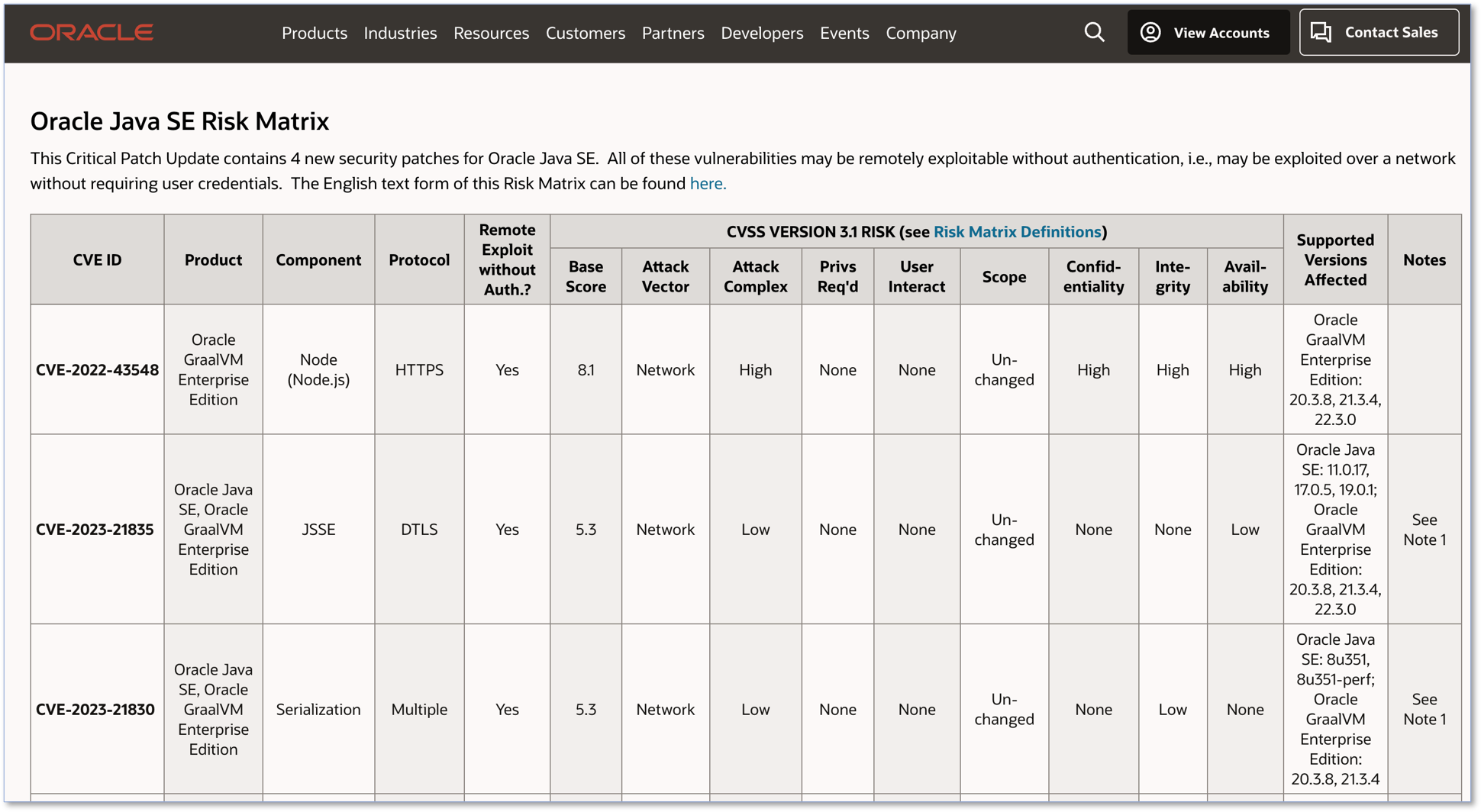Click the DTLS protocol cell
The width and height of the screenshot is (1481, 812).
coord(419,530)
